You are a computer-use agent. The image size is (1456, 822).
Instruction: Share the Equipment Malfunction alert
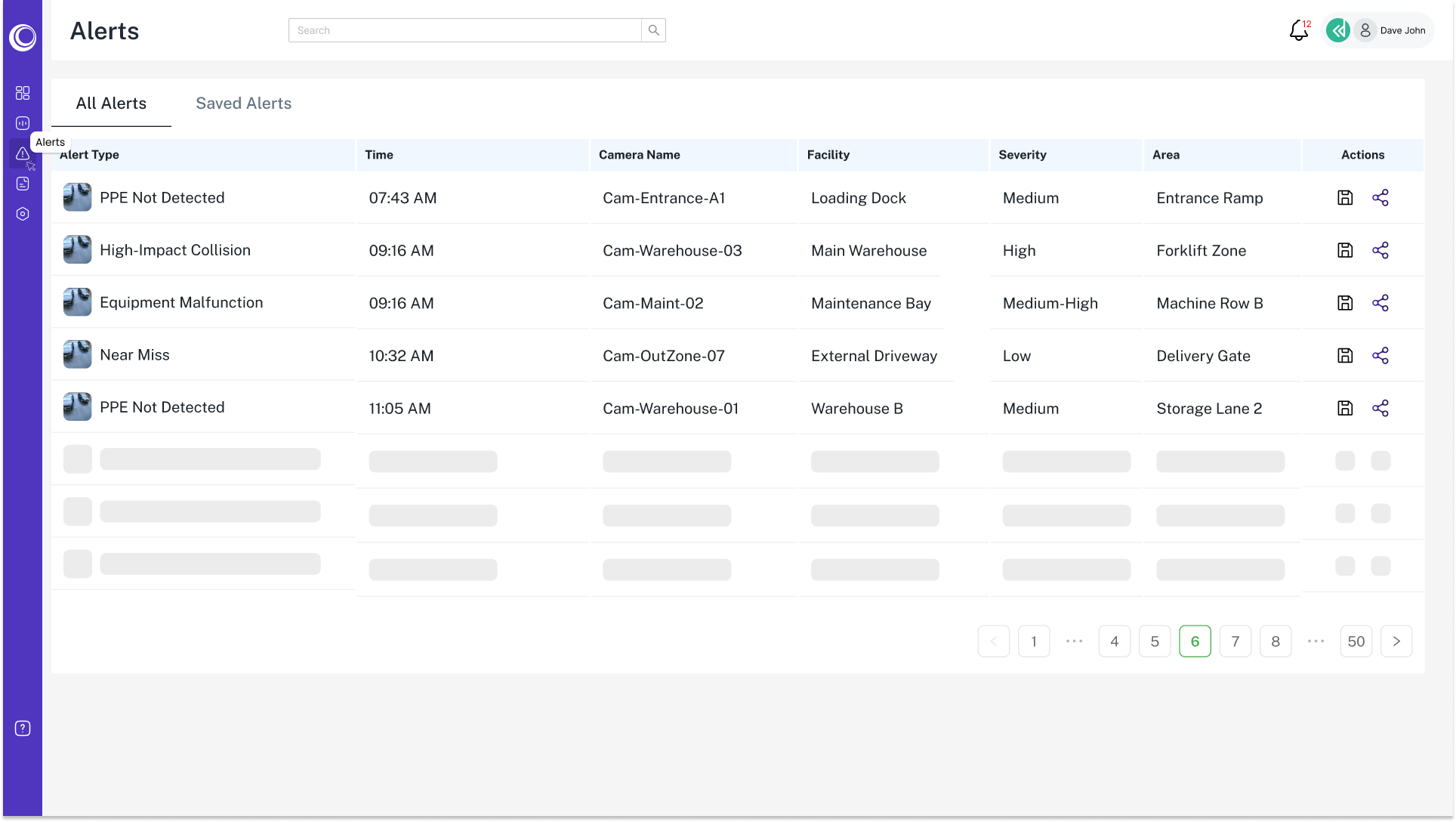click(x=1380, y=303)
